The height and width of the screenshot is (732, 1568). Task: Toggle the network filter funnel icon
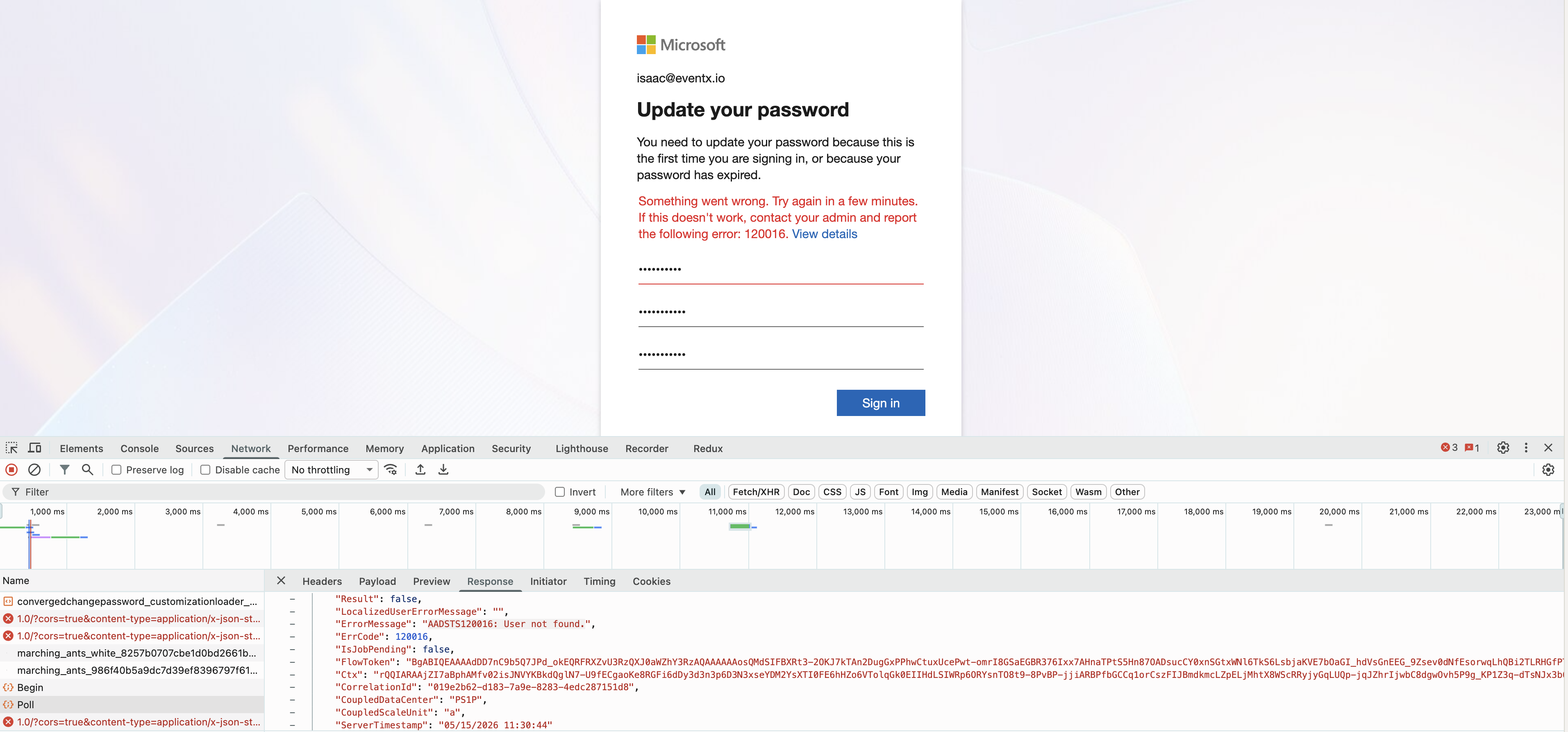[64, 470]
